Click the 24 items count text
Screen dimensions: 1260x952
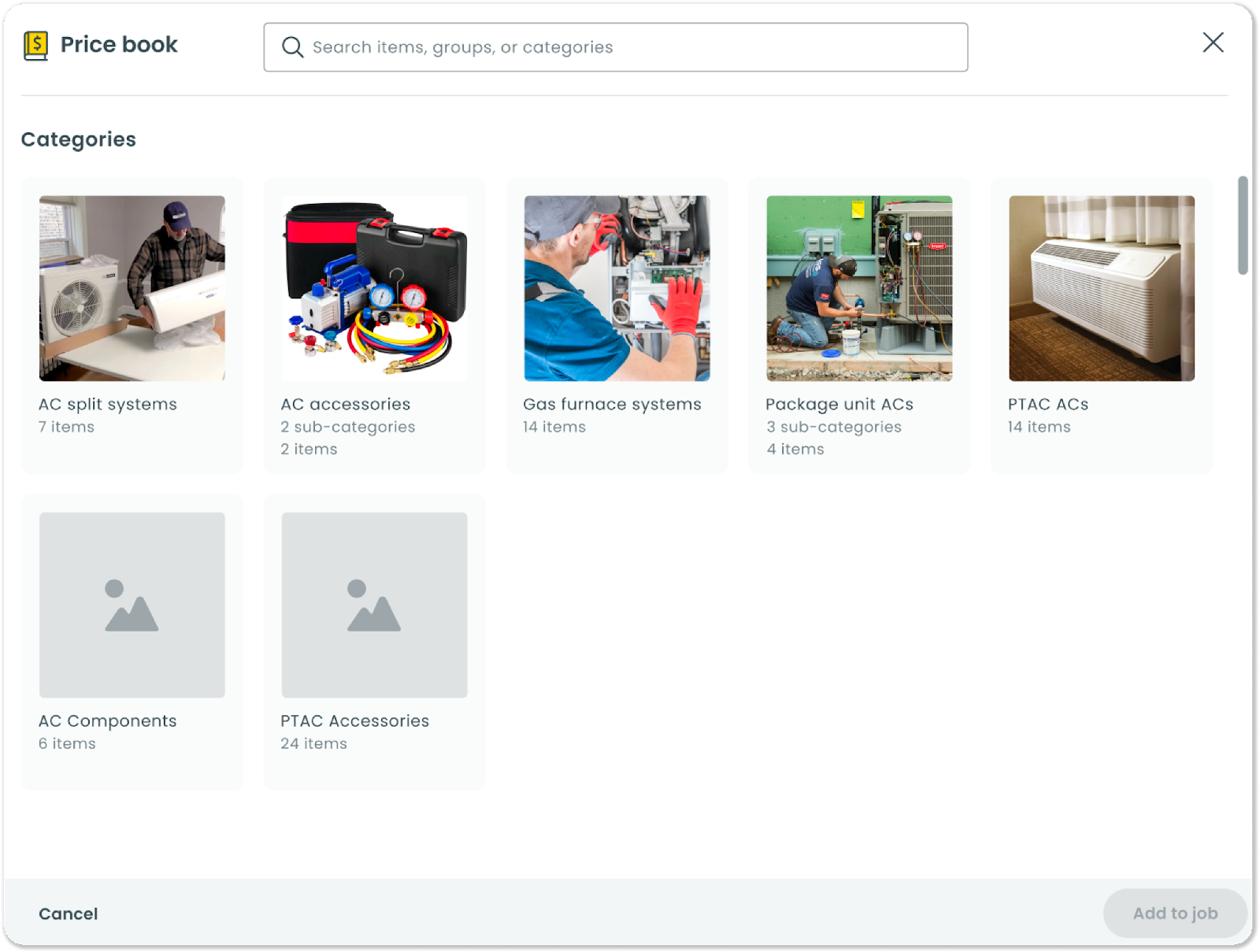pos(314,743)
